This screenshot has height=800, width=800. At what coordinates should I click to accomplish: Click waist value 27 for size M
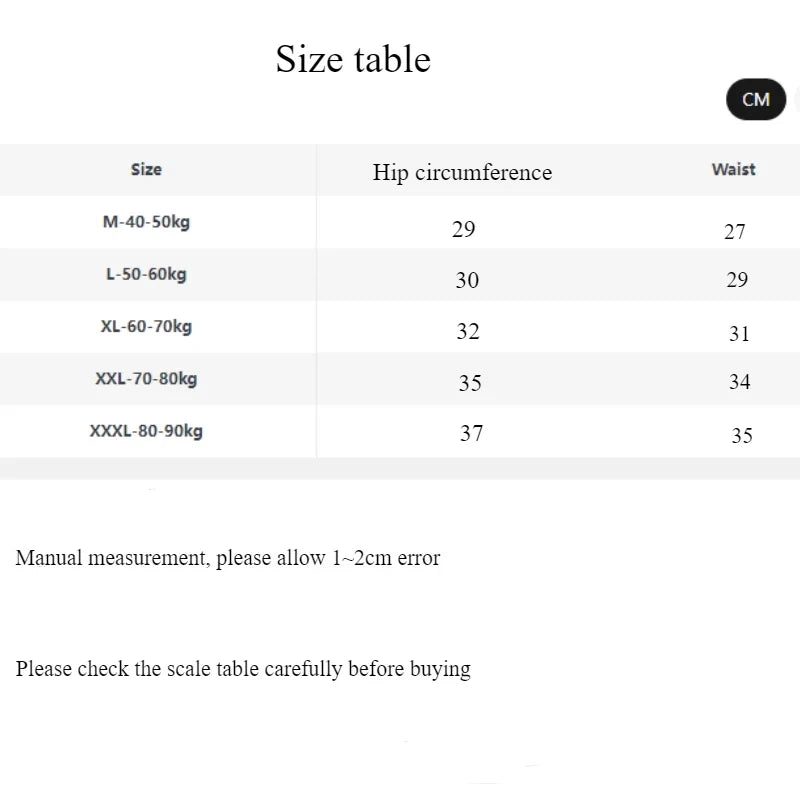pos(735,232)
